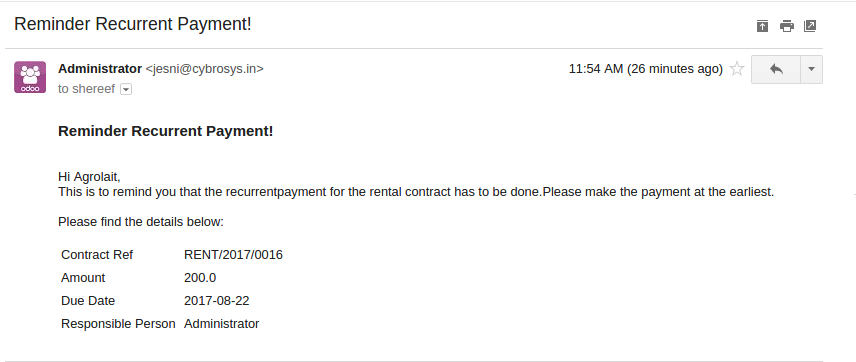Reply using the arrow button

pyautogui.click(x=776, y=69)
